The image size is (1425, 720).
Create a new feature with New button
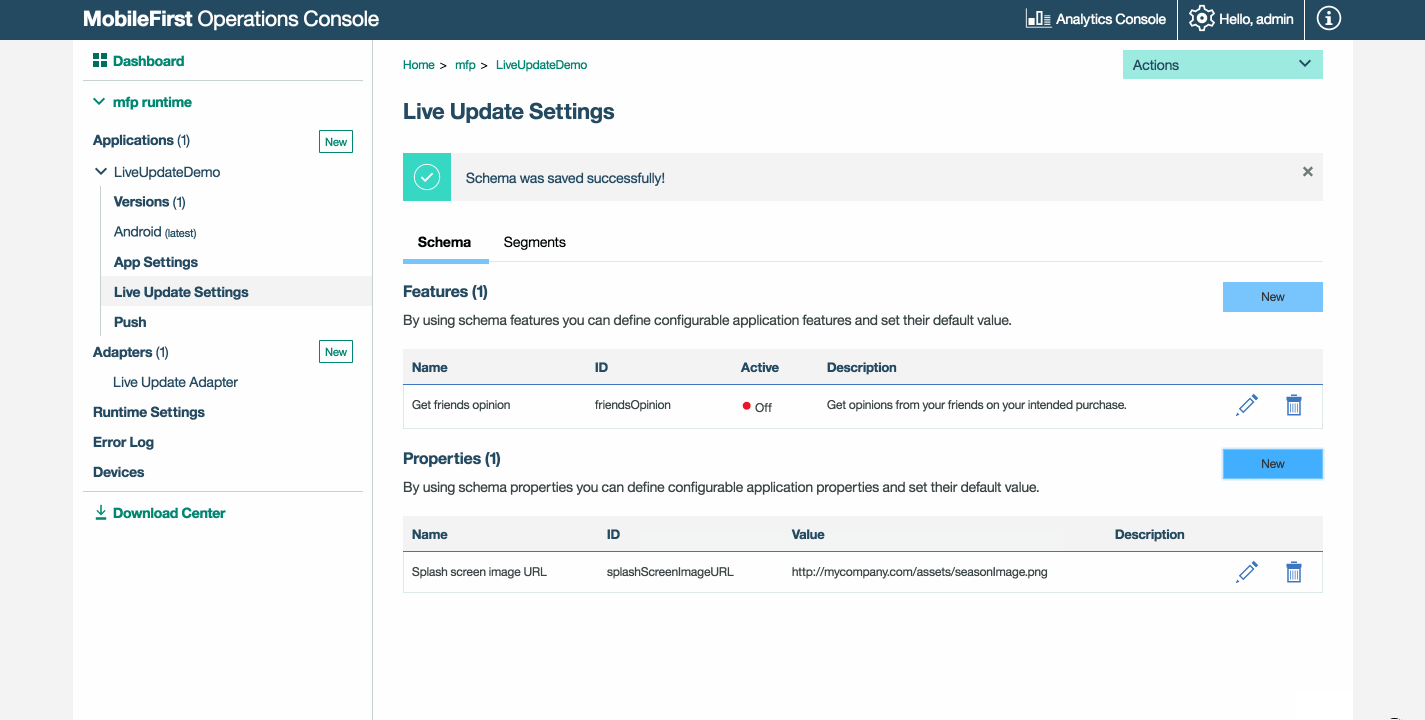coord(1273,297)
